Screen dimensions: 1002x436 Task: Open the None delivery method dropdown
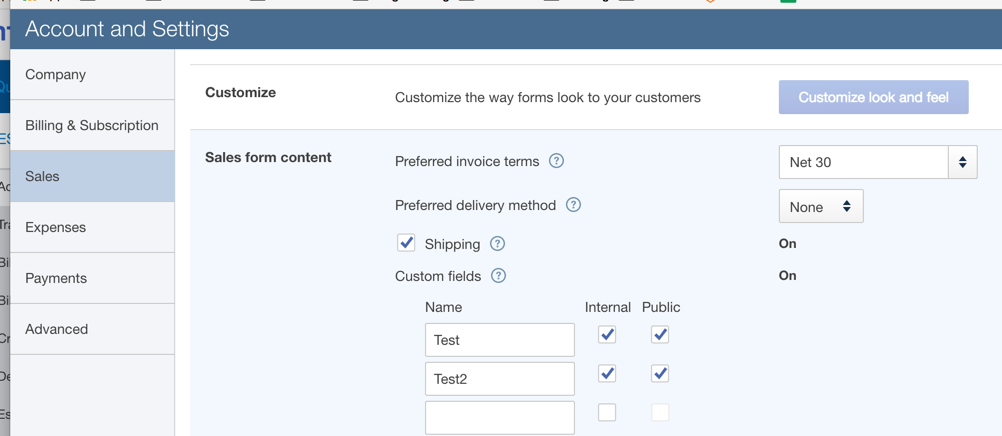pyautogui.click(x=820, y=207)
